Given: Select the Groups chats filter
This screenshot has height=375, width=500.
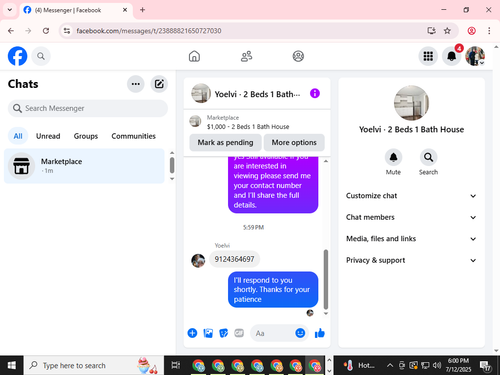Looking at the screenshot, I should [86, 136].
